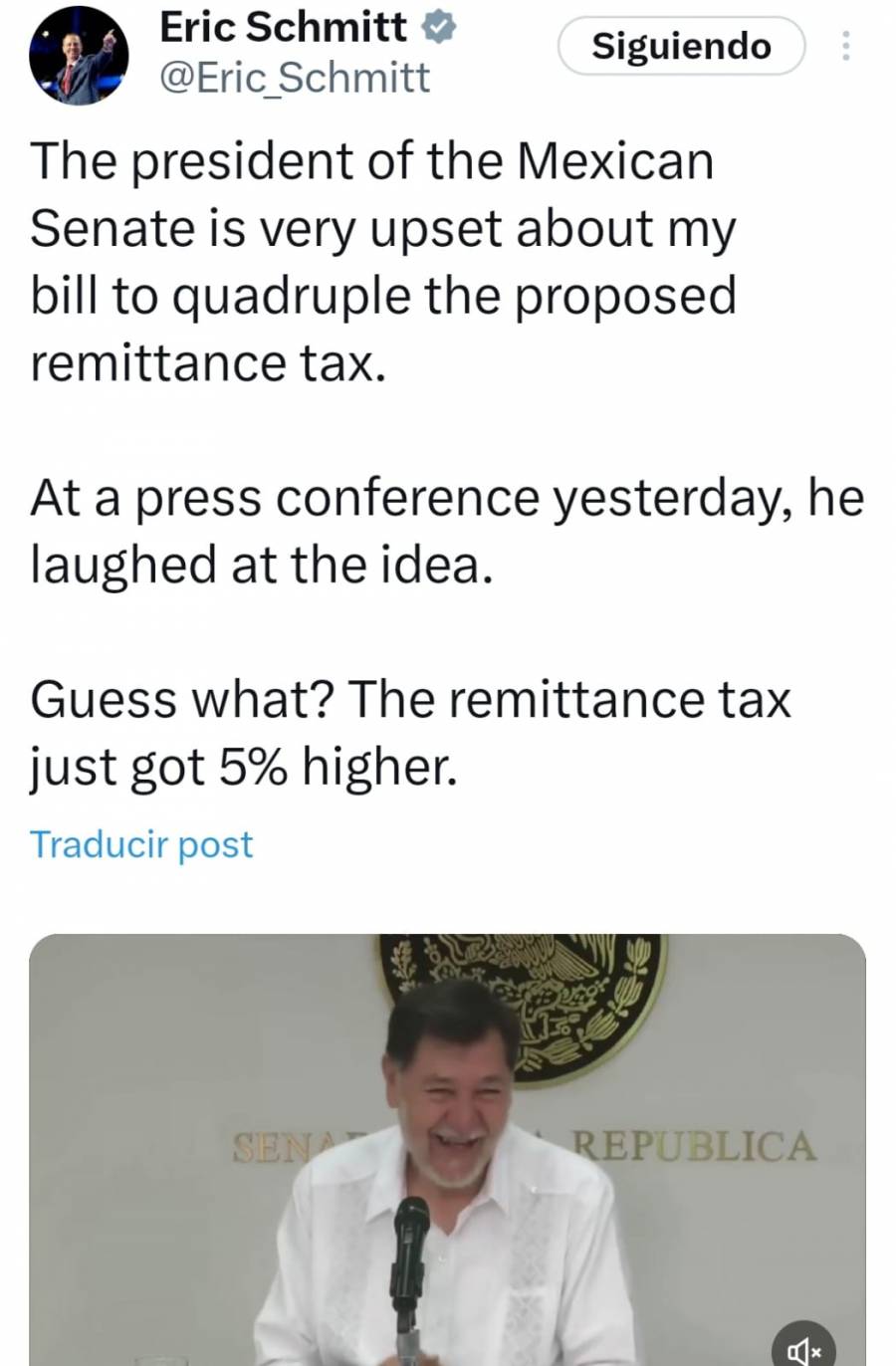Screen dimensions: 896x1366
Task: Click the tweet line mentioning "Mexican Senate"
Action: [x=372, y=161]
